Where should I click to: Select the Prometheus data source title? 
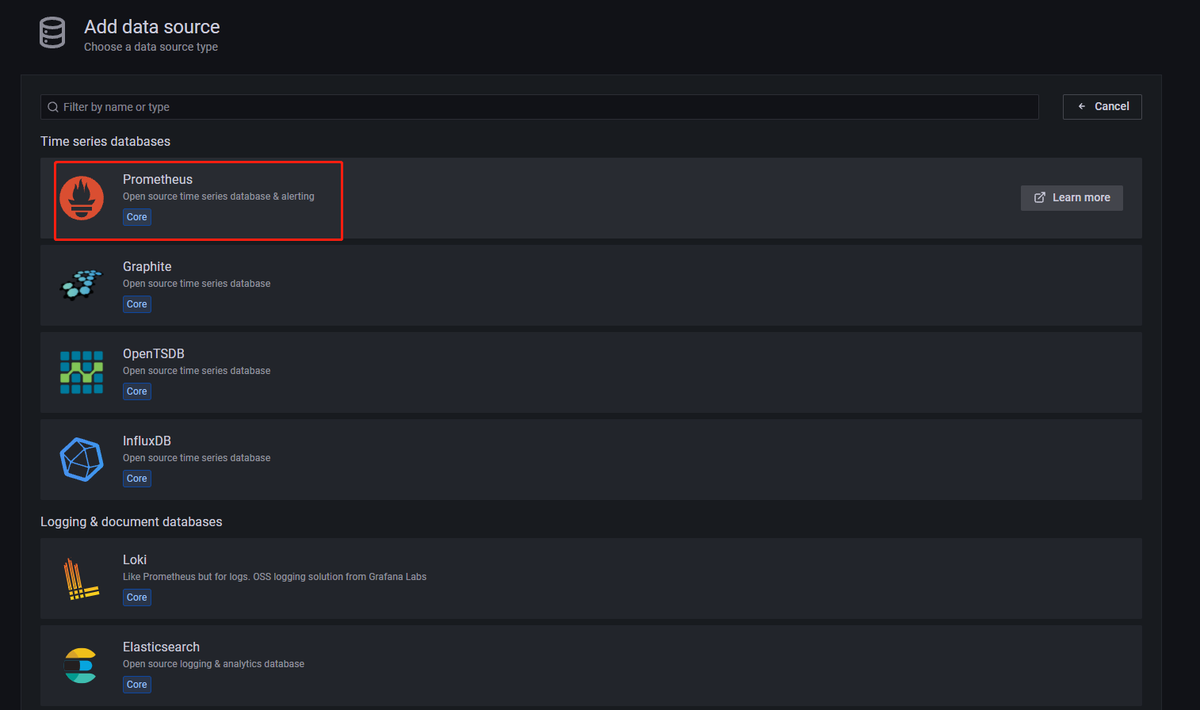coord(158,180)
